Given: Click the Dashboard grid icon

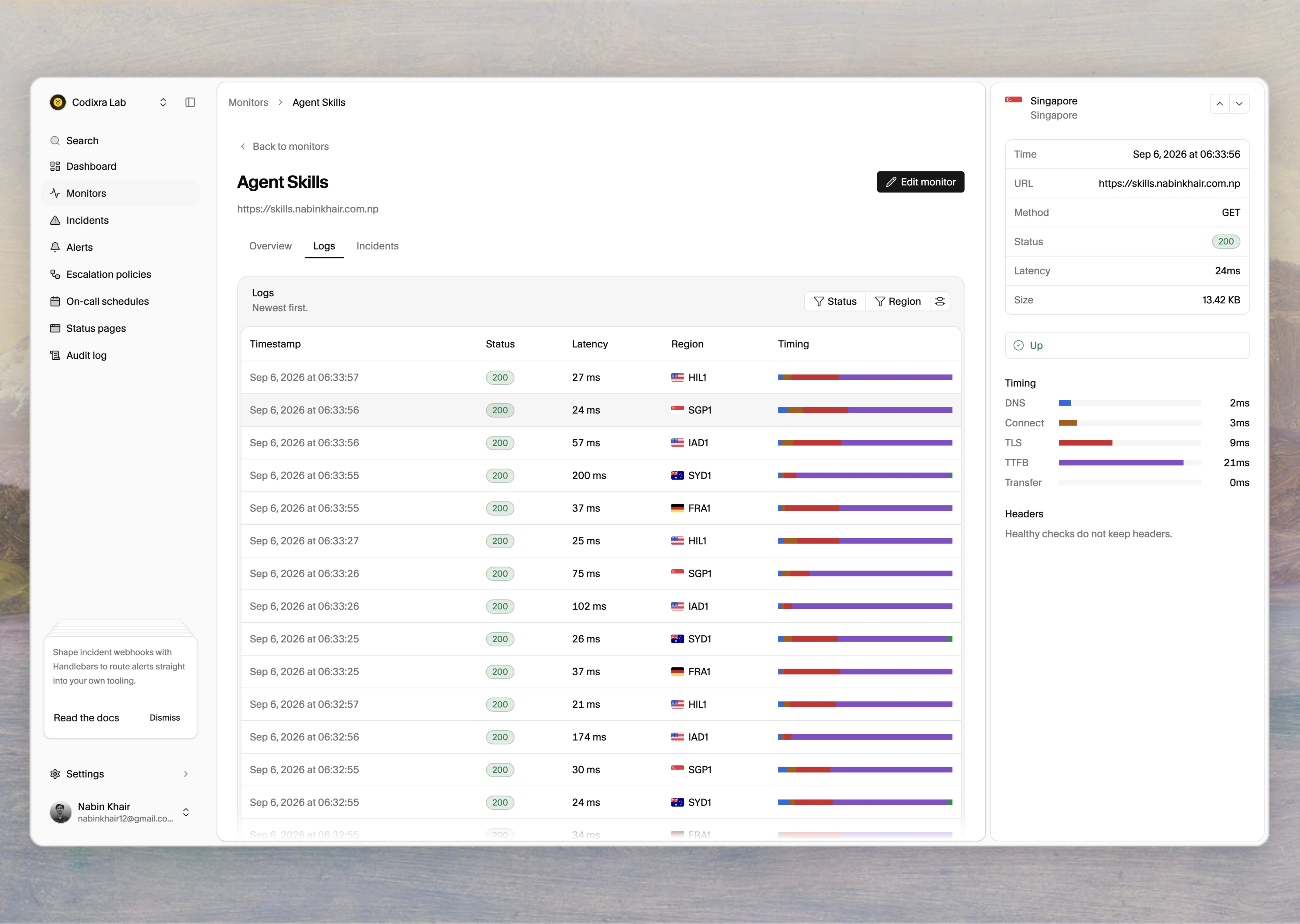Looking at the screenshot, I should tap(55, 166).
